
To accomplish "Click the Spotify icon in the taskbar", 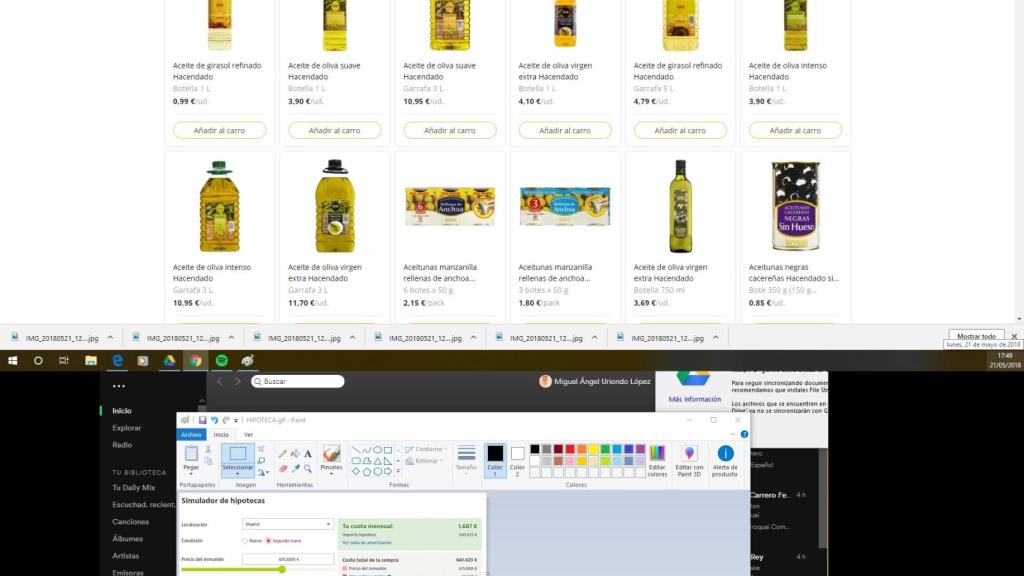I will point(222,360).
